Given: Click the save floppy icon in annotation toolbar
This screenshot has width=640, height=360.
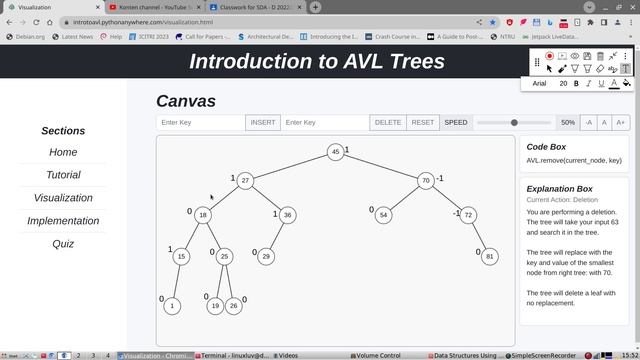Looking at the screenshot, I should point(587,56).
